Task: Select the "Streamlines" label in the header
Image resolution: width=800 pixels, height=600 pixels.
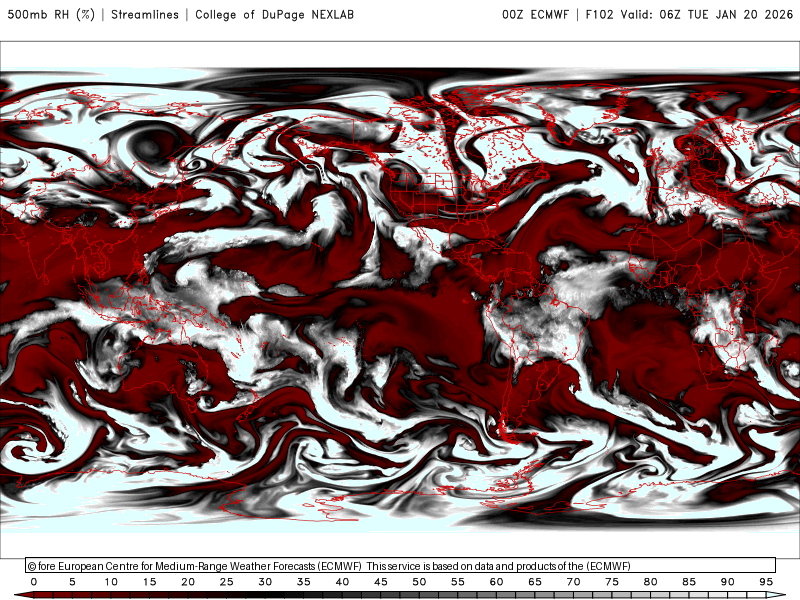Action: [145, 14]
